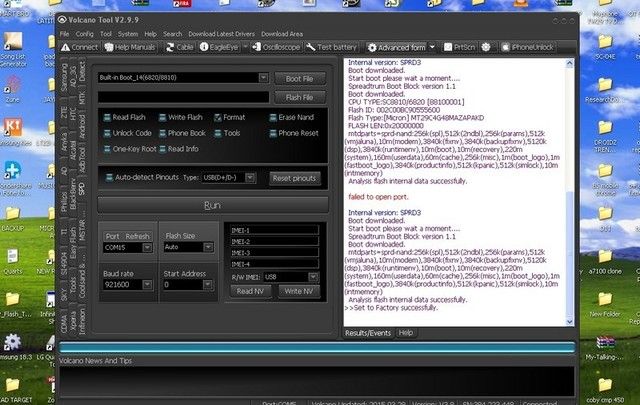Screen dimensions: 640x405
Task: Switch to the Results/Events tab
Action: (368, 333)
